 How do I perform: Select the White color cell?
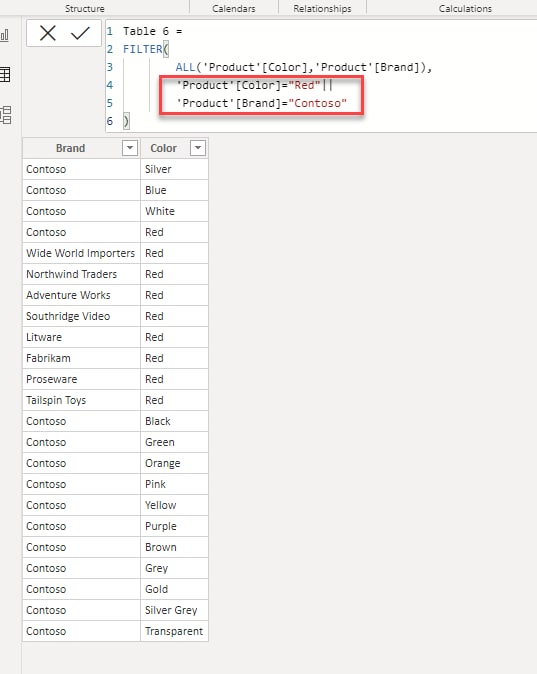pos(174,211)
